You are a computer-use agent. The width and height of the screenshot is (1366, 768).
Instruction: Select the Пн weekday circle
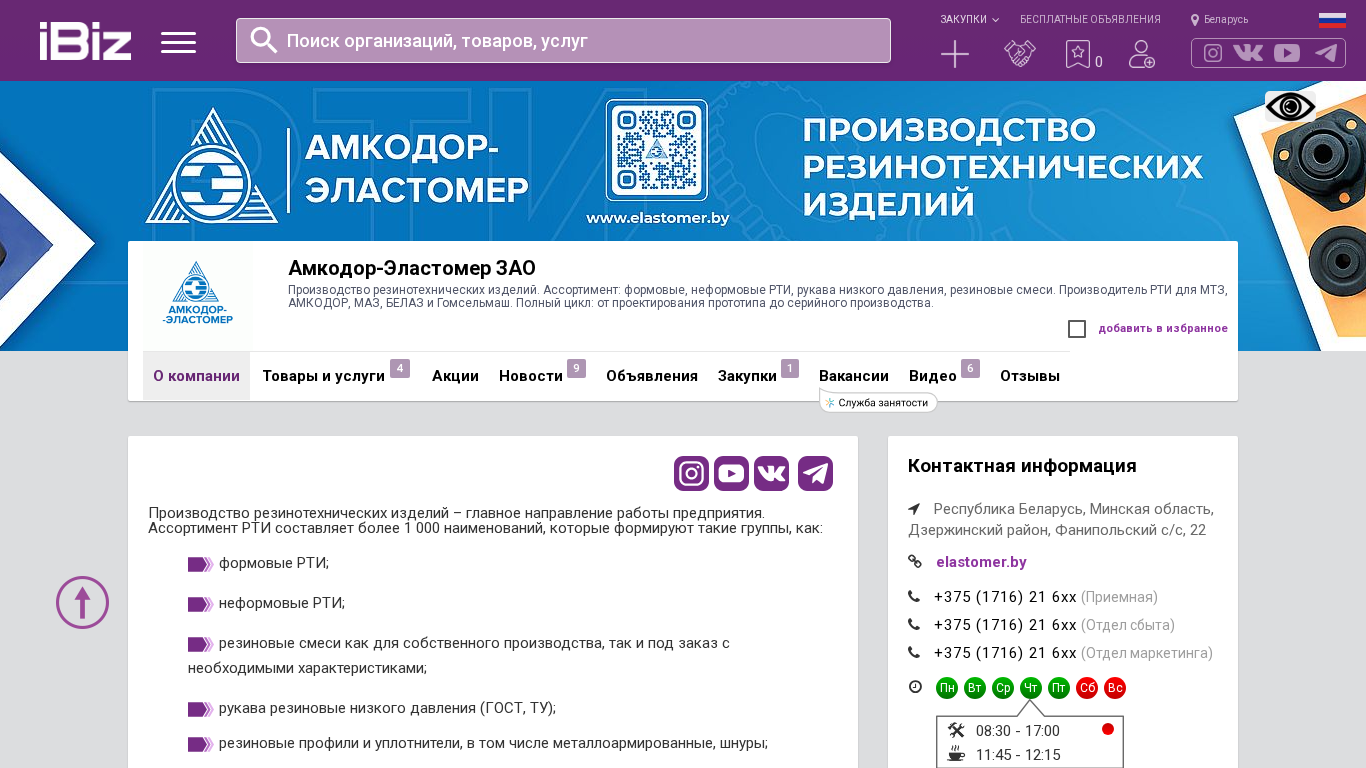click(947, 688)
